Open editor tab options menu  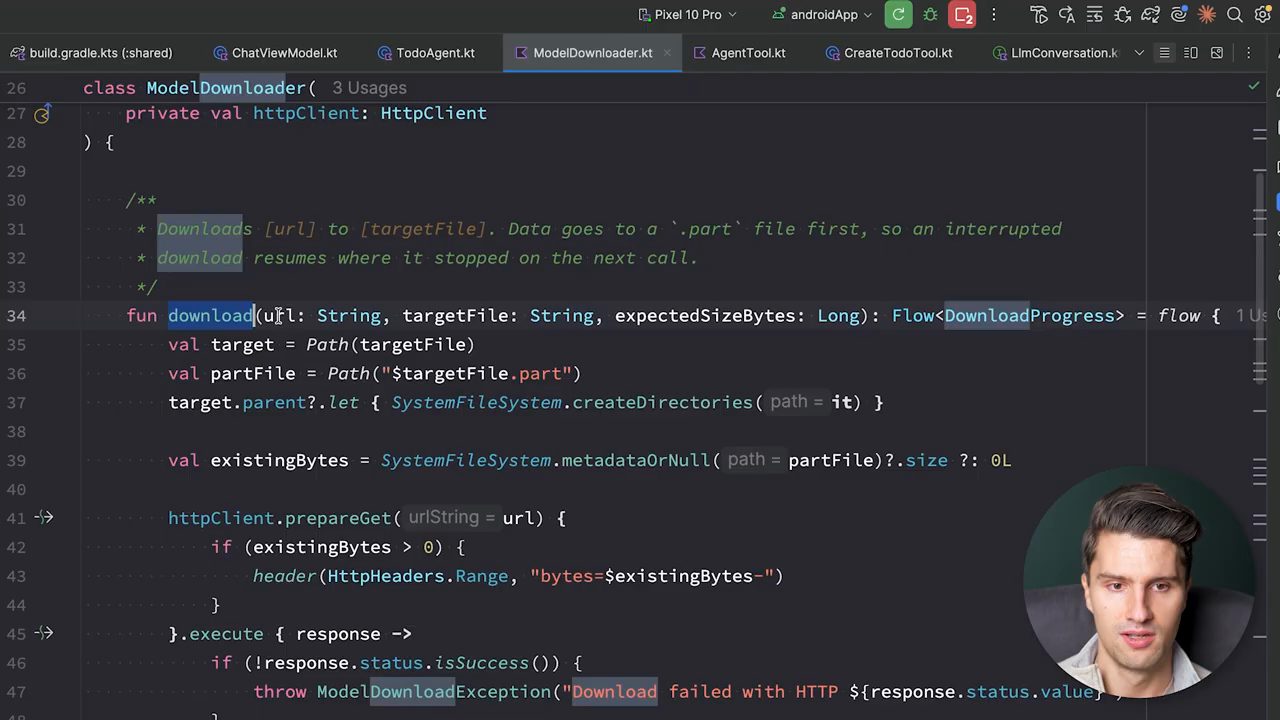pyautogui.click(x=1248, y=53)
